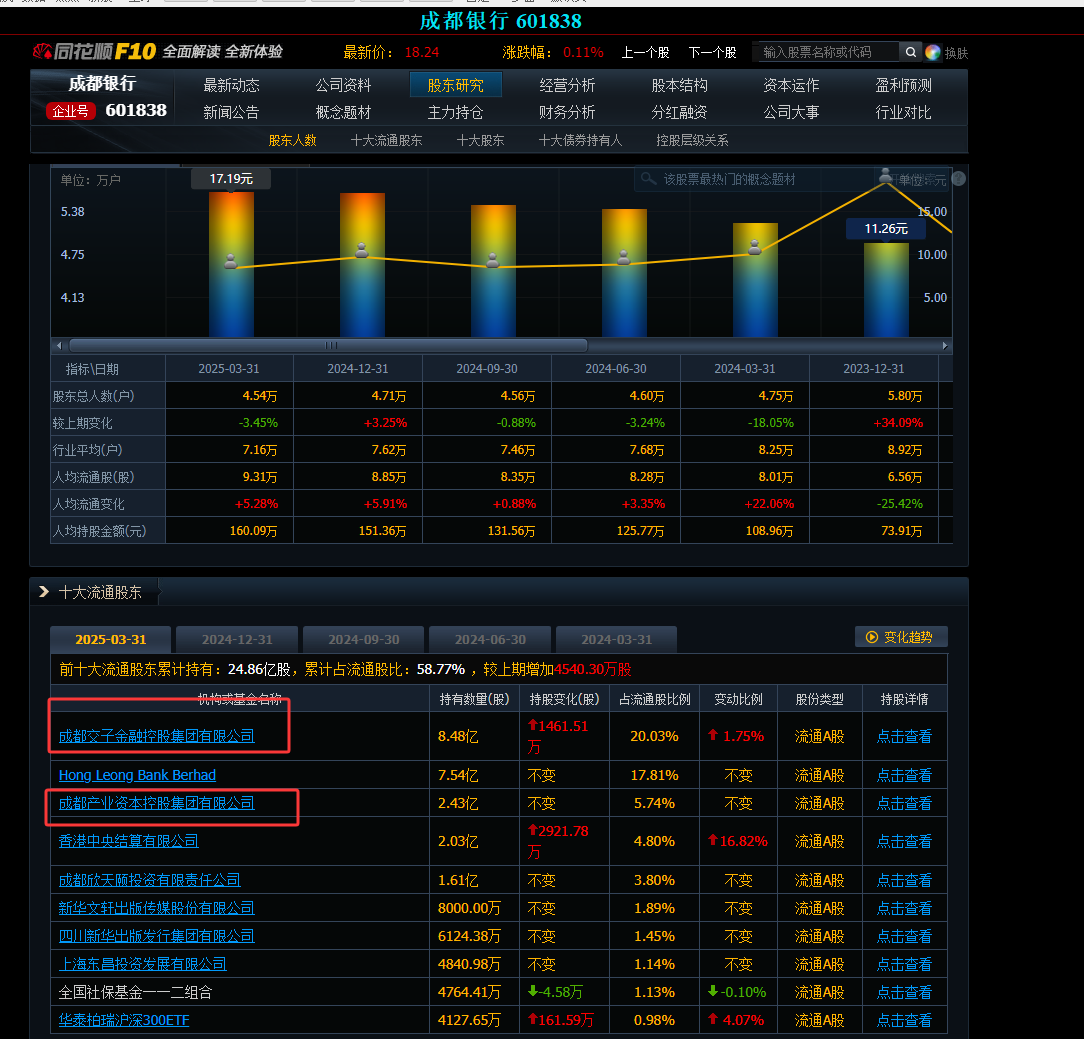Screen dimensions: 1084x1039
Task: Click the 十大流通股东 section chevron
Action: (x=44, y=592)
